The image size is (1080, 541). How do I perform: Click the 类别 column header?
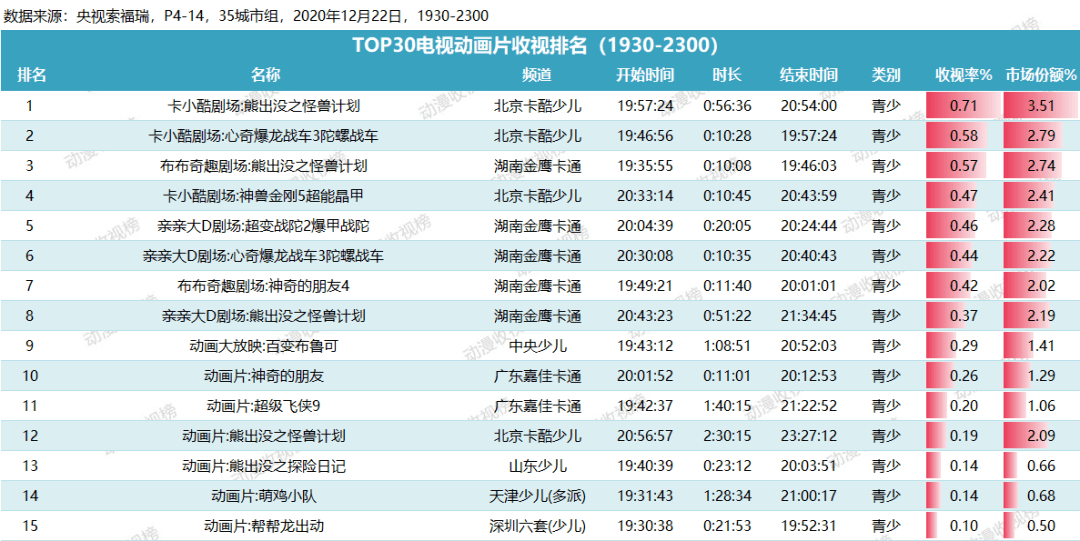[886, 75]
